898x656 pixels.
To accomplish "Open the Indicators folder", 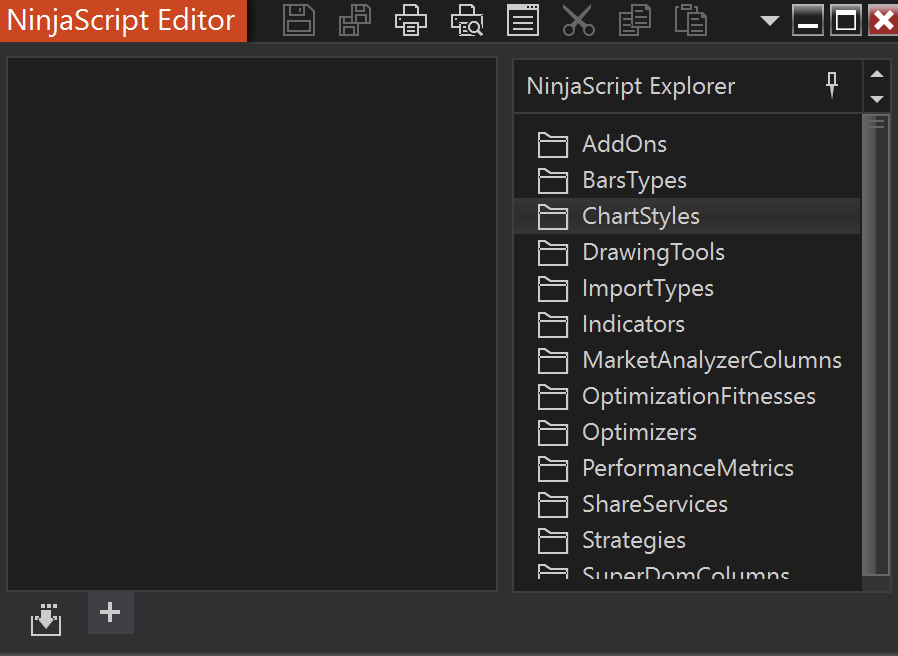I will click(x=633, y=324).
